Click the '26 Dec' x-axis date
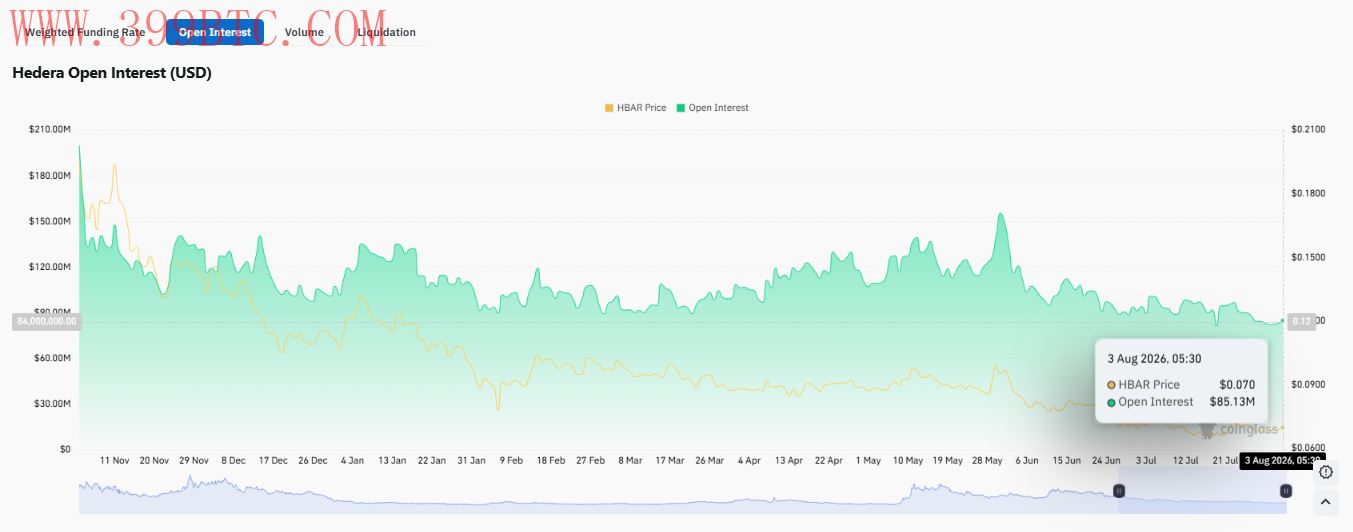This screenshot has height=532, width=1353. (x=313, y=461)
